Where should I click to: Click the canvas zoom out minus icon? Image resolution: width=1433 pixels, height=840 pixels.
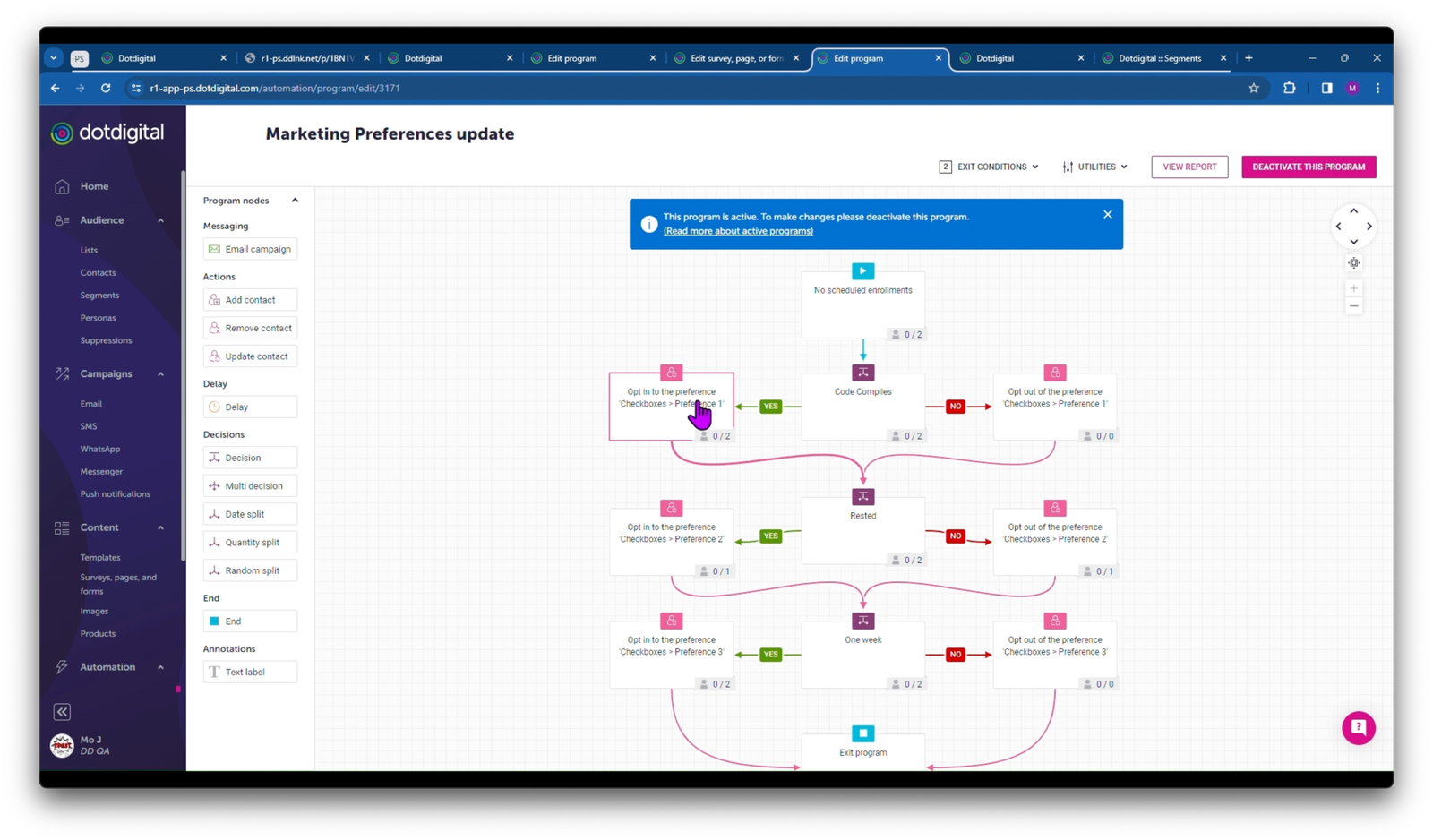click(1353, 306)
